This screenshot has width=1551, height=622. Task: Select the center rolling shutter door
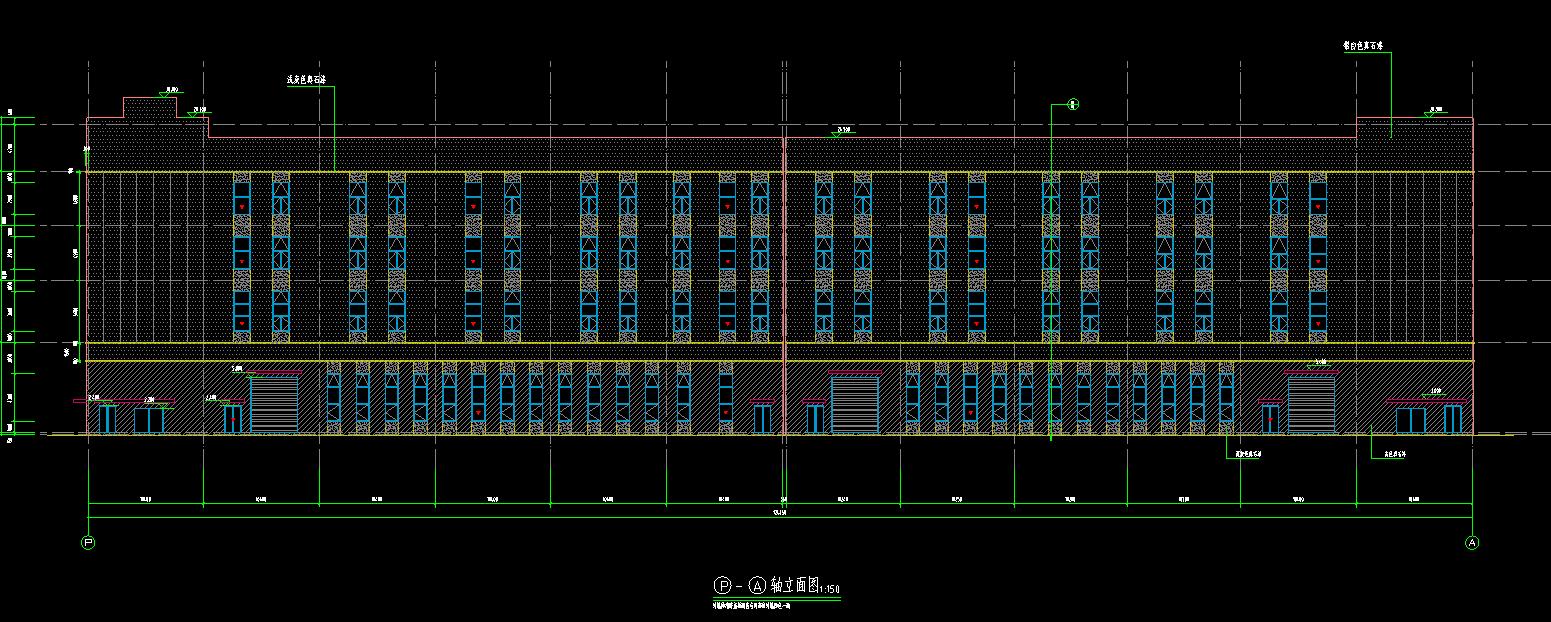[x=855, y=405]
